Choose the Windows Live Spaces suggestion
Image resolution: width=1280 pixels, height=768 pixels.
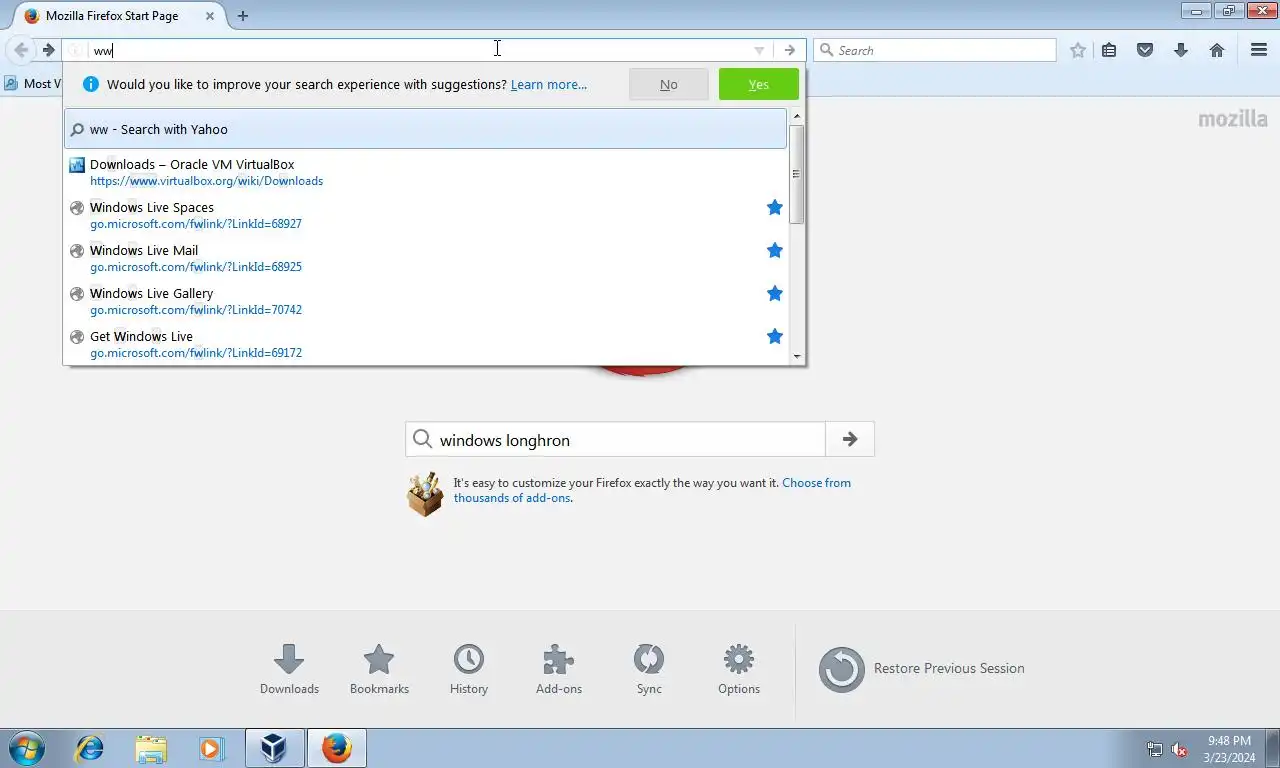click(x=426, y=215)
